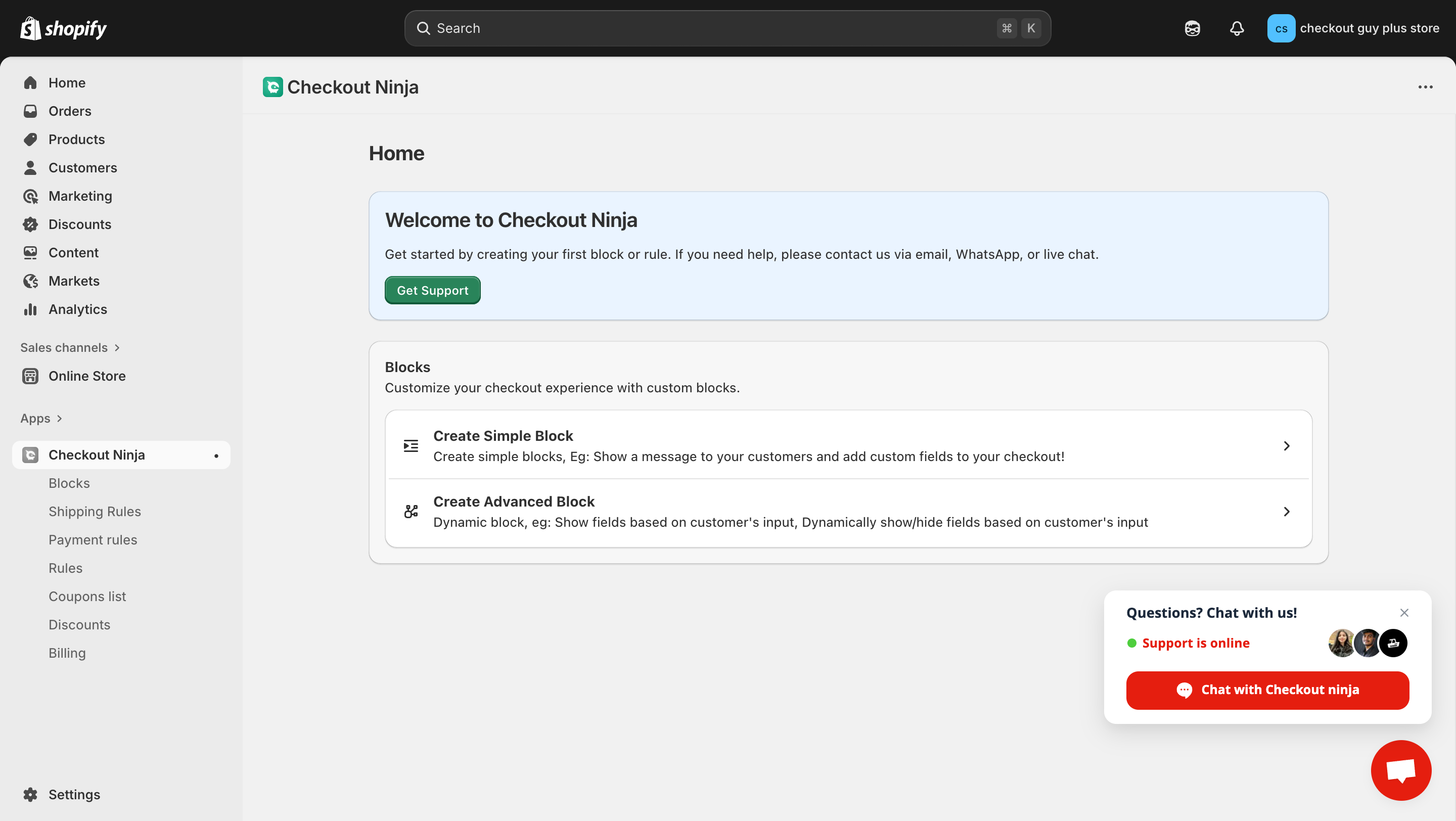This screenshot has width=1456, height=821.
Task: Click the Get Support button
Action: (x=432, y=290)
